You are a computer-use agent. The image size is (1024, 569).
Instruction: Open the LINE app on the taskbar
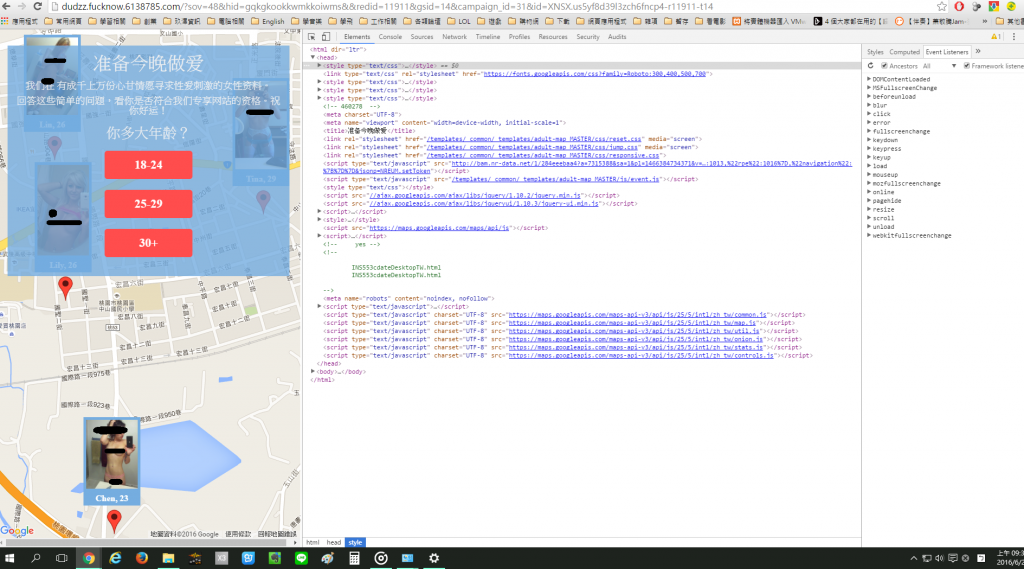coord(301,558)
